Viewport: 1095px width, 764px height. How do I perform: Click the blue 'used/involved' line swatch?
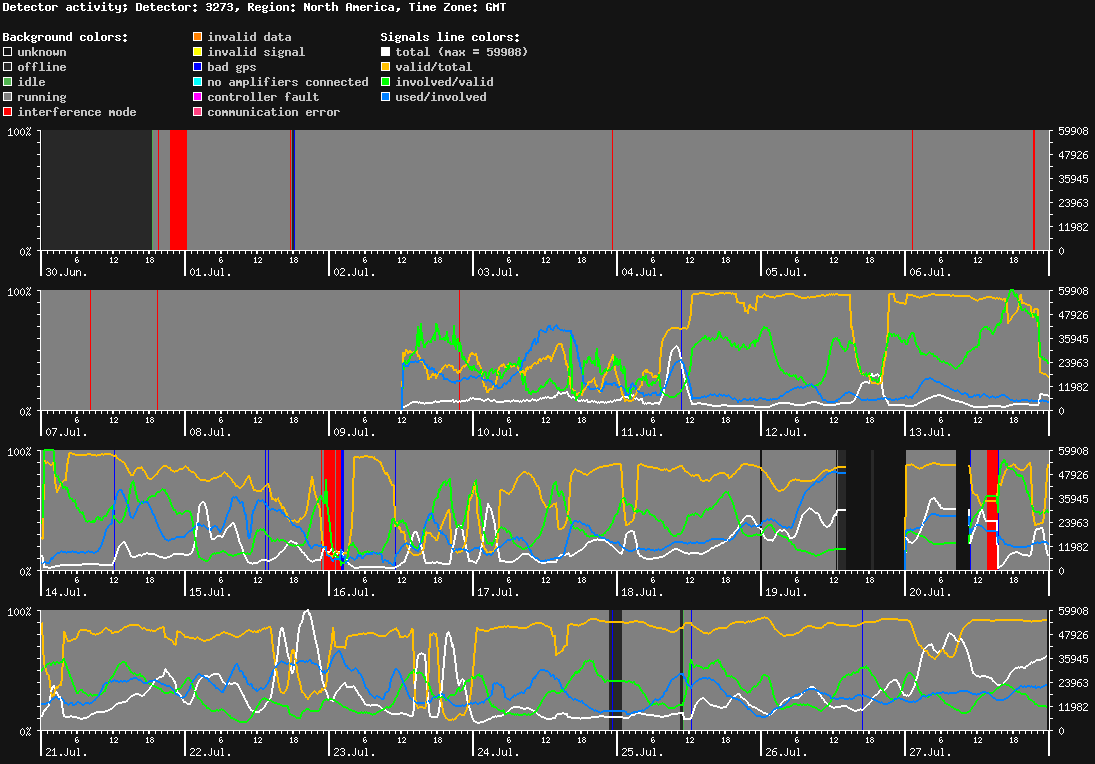coord(385,97)
